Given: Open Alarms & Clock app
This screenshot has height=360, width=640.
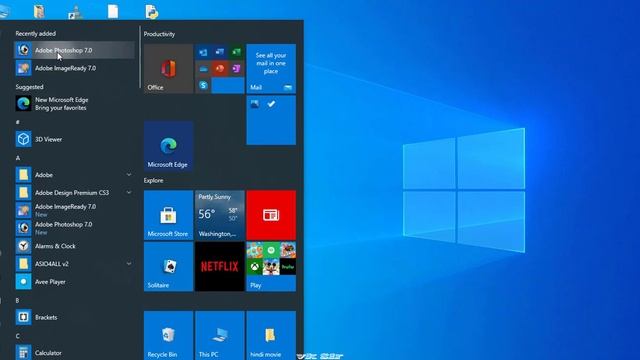Looking at the screenshot, I should pyautogui.click(x=74, y=246).
